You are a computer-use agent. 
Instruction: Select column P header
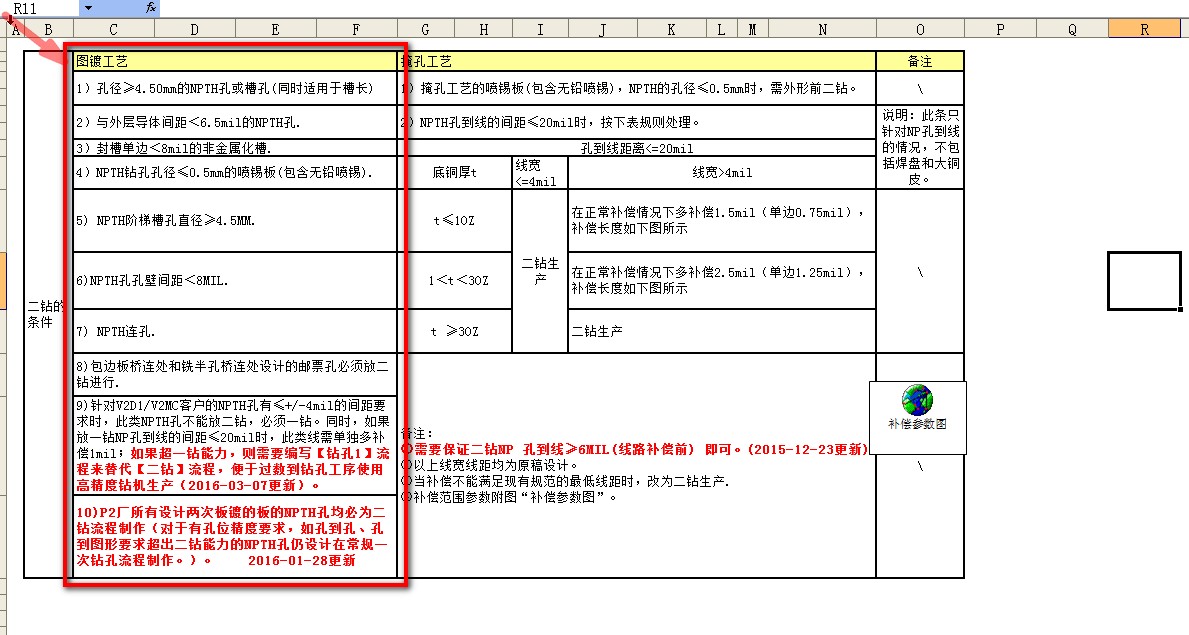click(x=1000, y=29)
